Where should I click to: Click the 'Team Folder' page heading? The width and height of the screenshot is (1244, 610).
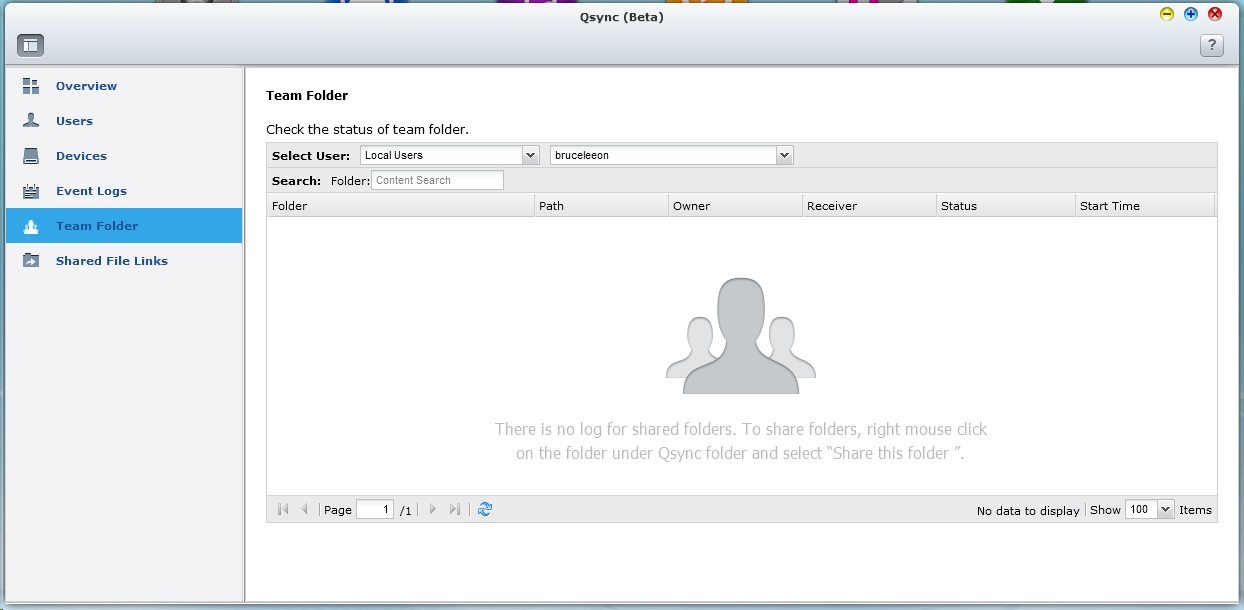click(x=307, y=96)
